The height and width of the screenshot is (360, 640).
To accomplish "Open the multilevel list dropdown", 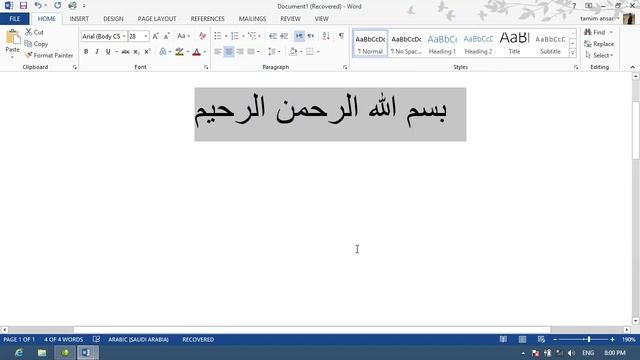I will pos(260,36).
